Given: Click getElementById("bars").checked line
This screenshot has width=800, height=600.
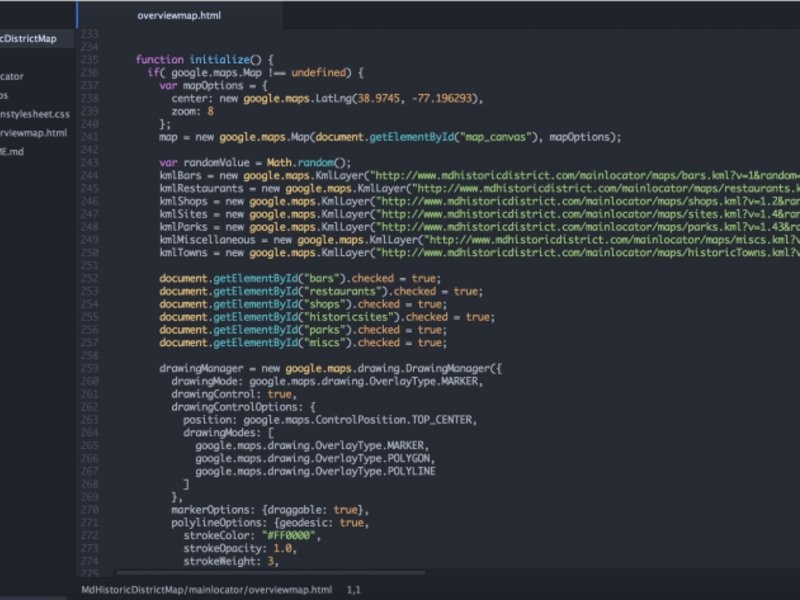Looking at the screenshot, I should click(x=298, y=278).
